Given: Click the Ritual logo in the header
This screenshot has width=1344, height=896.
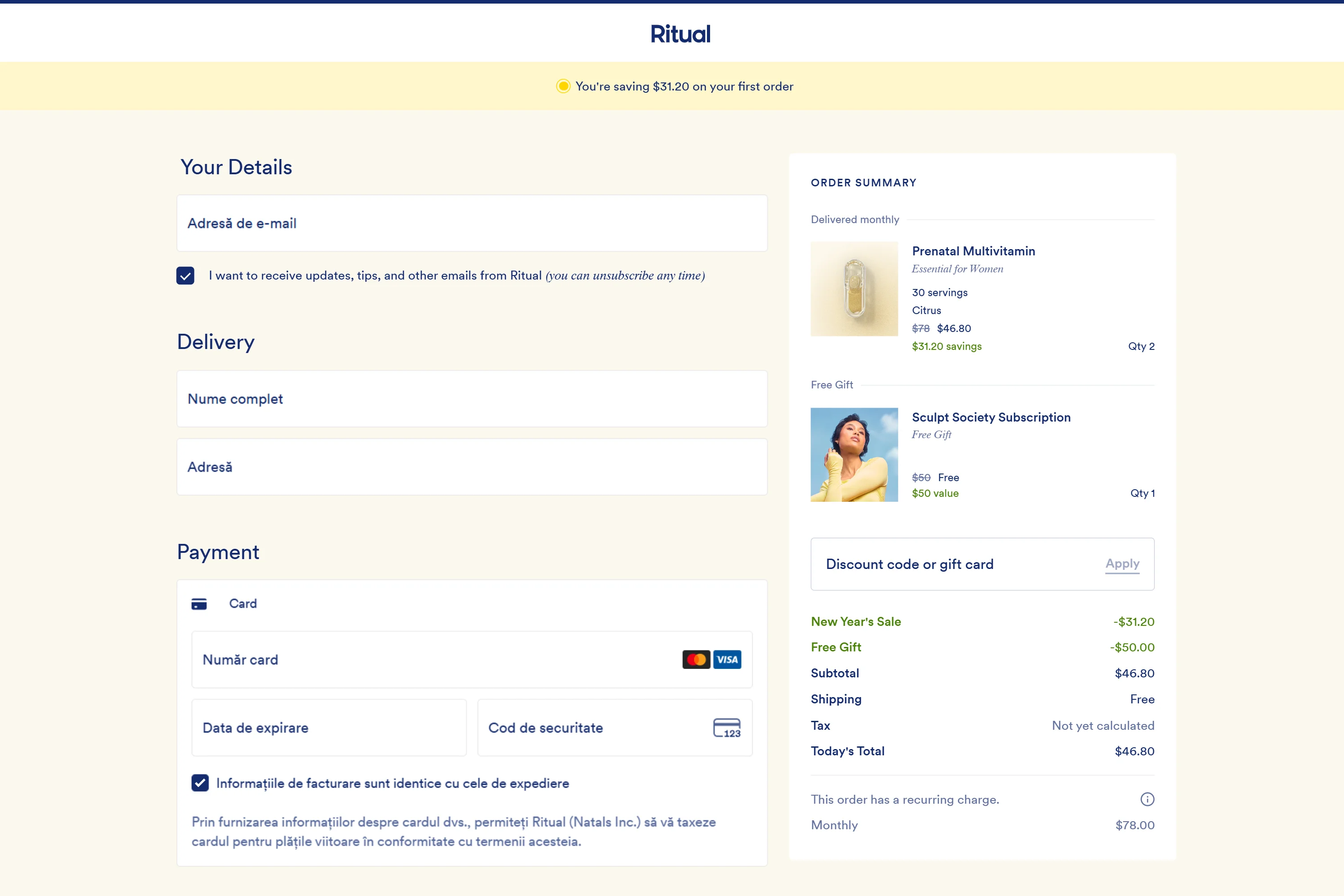Looking at the screenshot, I should click(680, 34).
